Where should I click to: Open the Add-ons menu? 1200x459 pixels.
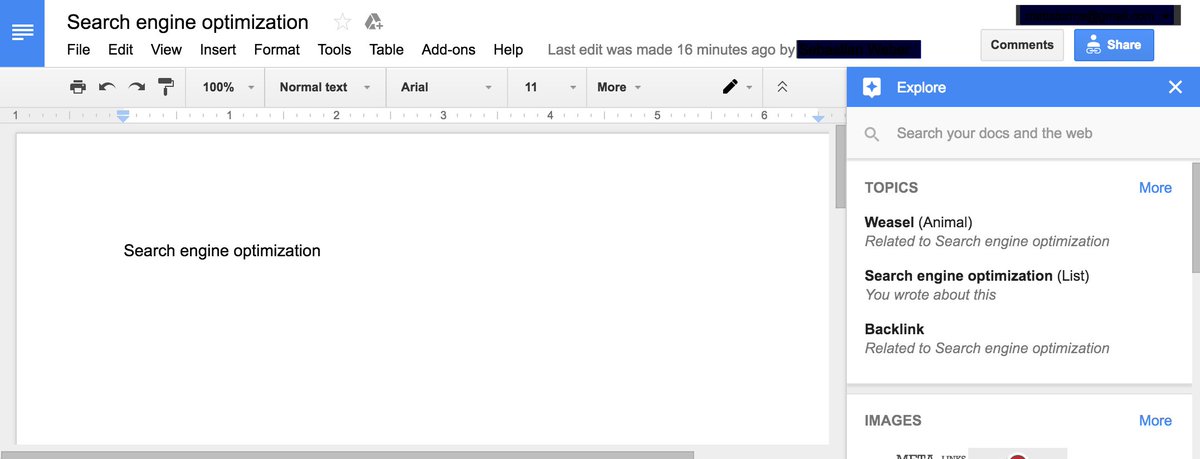(449, 49)
